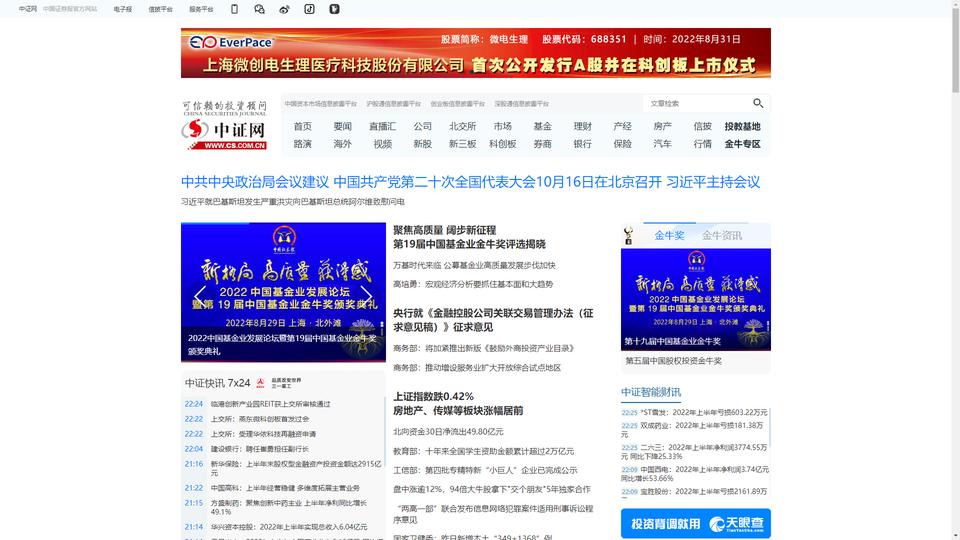960x540 pixels.
Task: Go to 首页 in navigation
Action: (x=302, y=126)
